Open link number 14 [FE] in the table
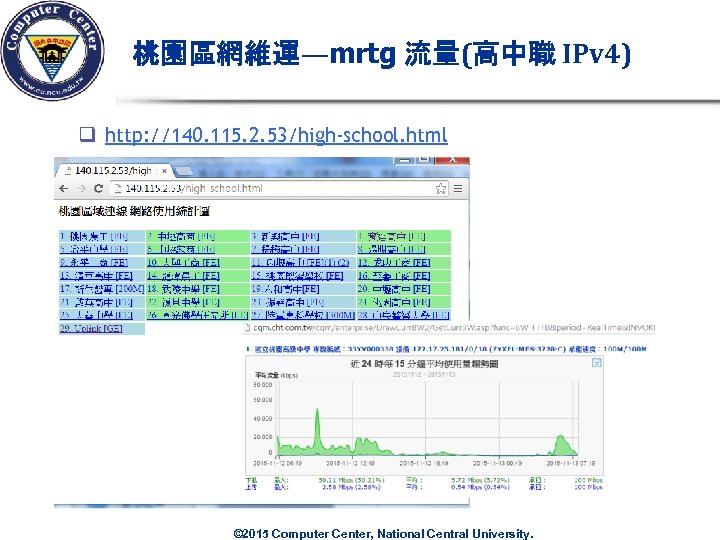The height and width of the screenshot is (540, 720). click(183, 276)
